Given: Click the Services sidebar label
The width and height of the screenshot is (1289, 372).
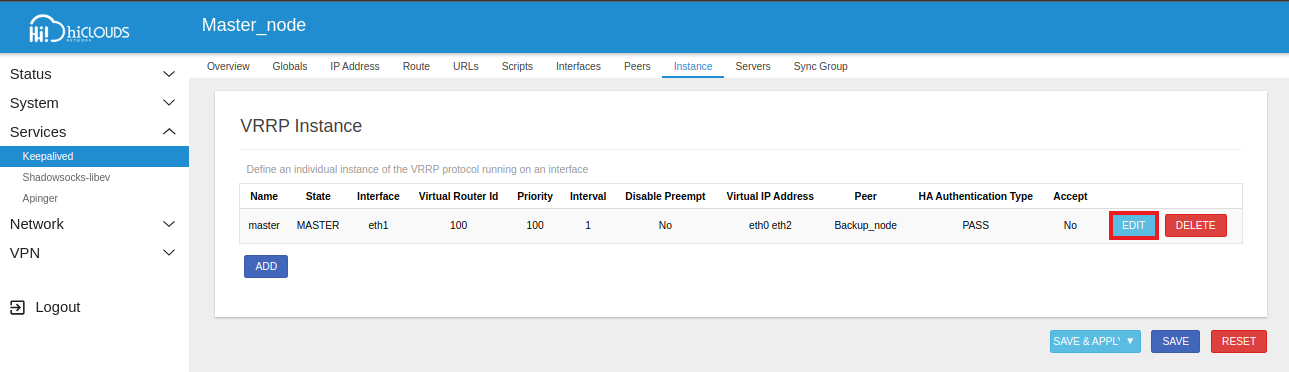Looking at the screenshot, I should [x=38, y=132].
